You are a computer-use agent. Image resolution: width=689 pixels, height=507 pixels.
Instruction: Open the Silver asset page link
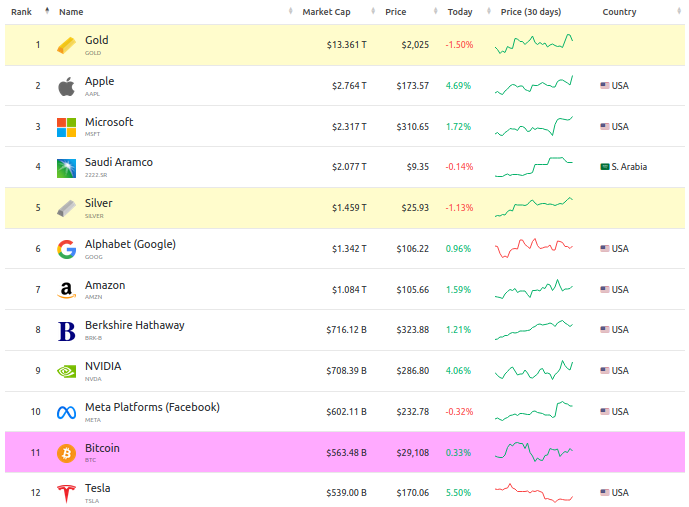pyautogui.click(x=98, y=203)
